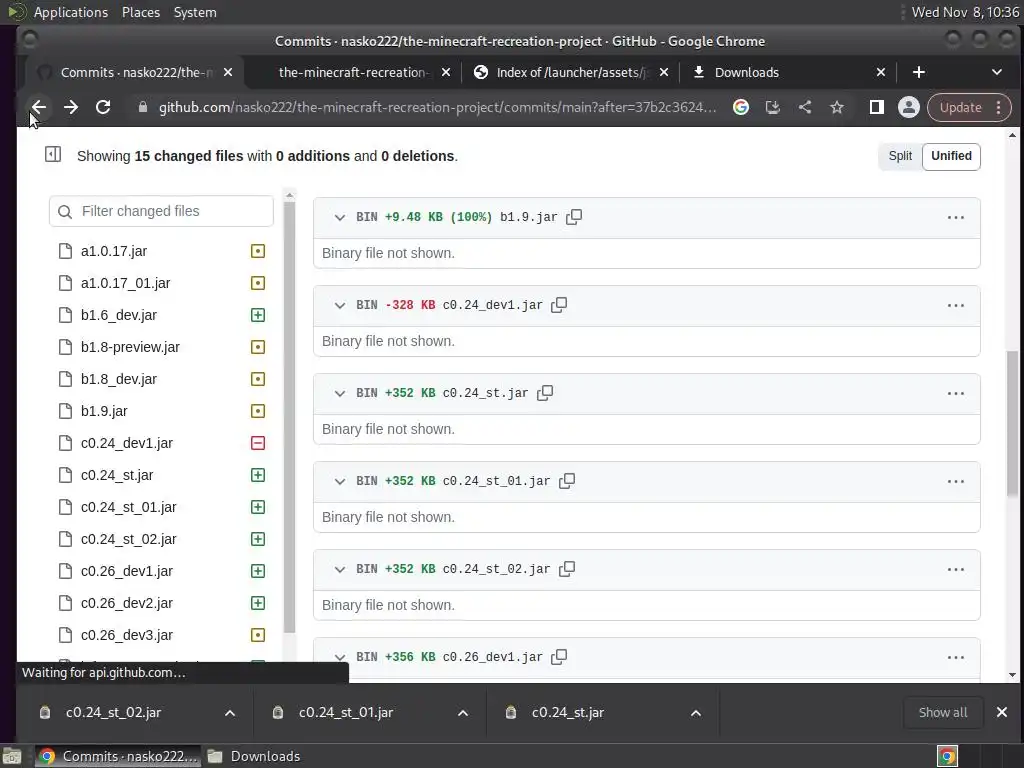
Task: Collapse the b1.9.jar diff section
Action: click(x=340, y=217)
